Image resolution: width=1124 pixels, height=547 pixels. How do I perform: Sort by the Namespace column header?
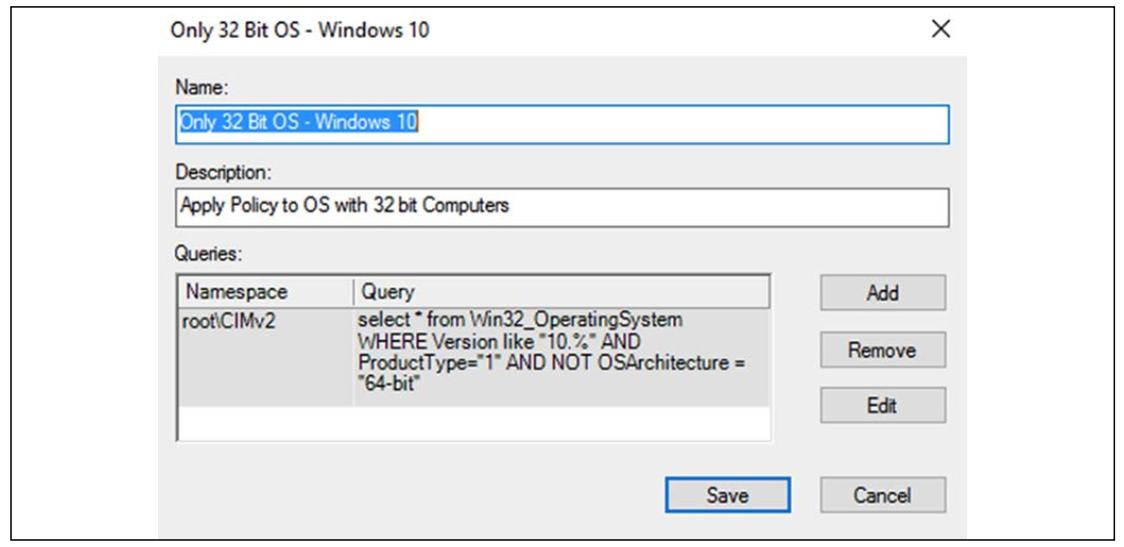[x=266, y=292]
